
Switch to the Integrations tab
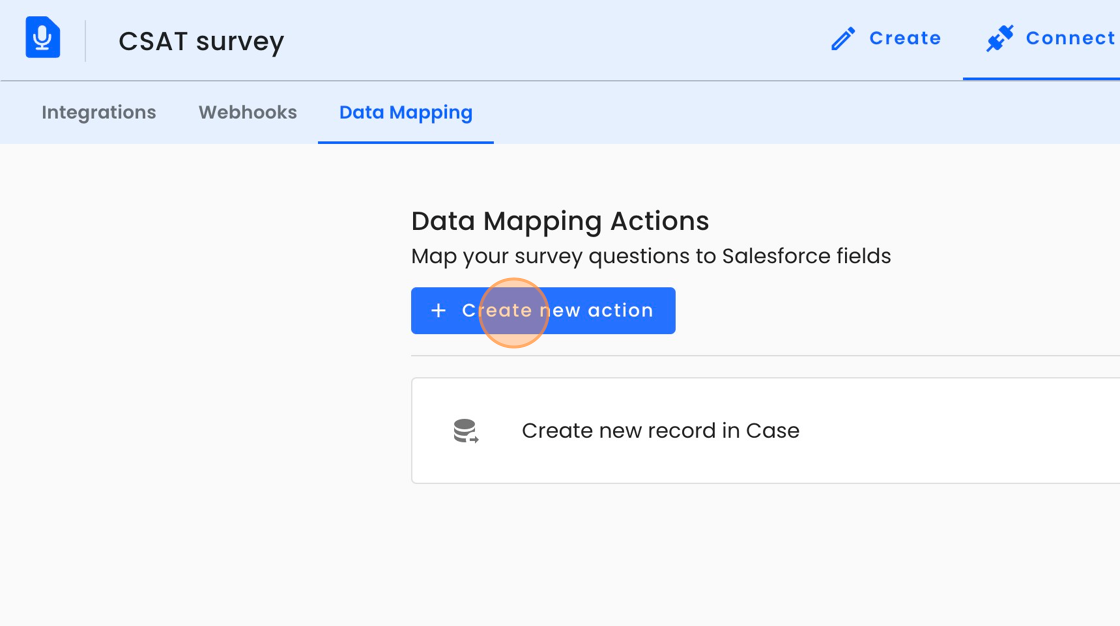click(99, 112)
